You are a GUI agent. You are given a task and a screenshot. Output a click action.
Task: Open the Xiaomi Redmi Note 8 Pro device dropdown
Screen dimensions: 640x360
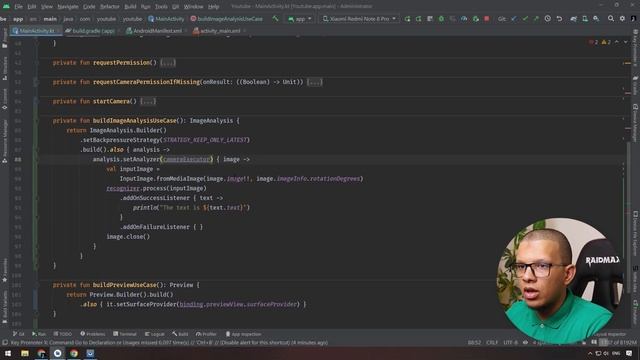[359, 19]
